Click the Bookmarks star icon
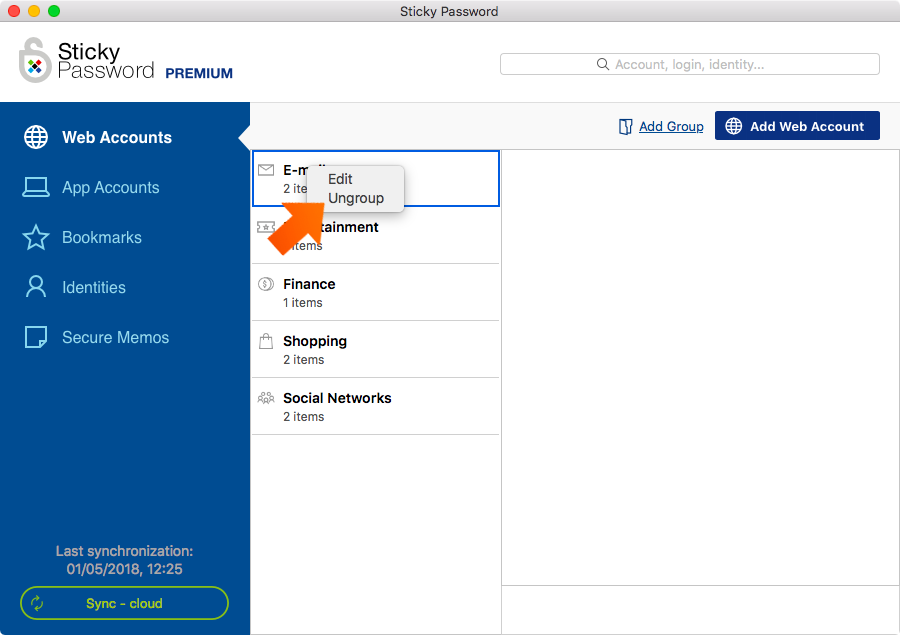 (x=36, y=237)
